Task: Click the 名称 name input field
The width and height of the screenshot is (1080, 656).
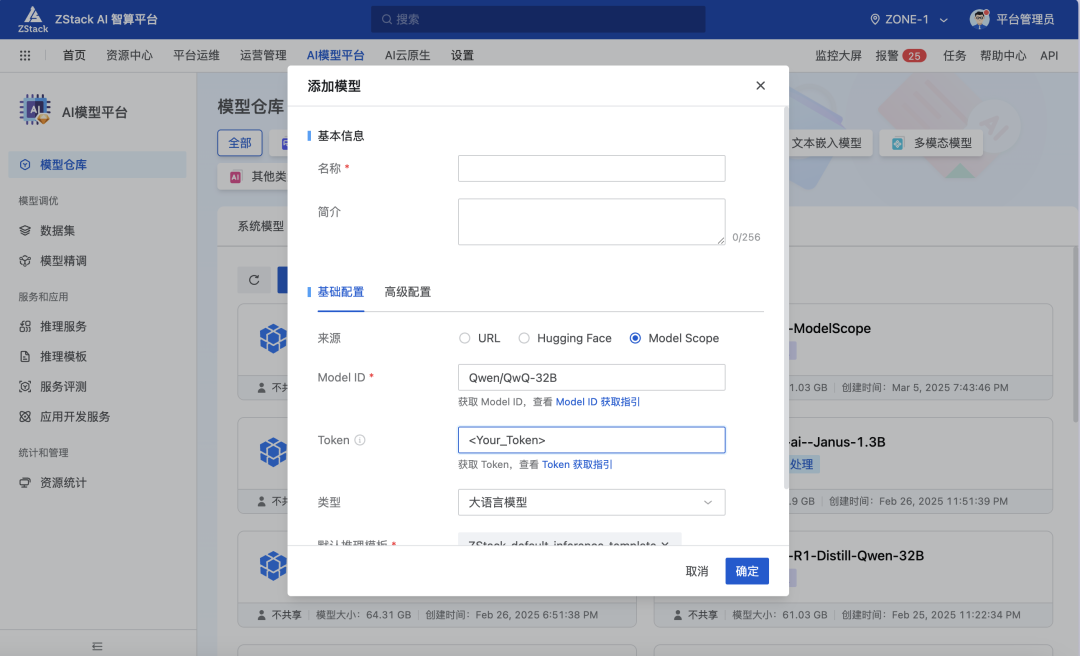Action: pos(592,168)
